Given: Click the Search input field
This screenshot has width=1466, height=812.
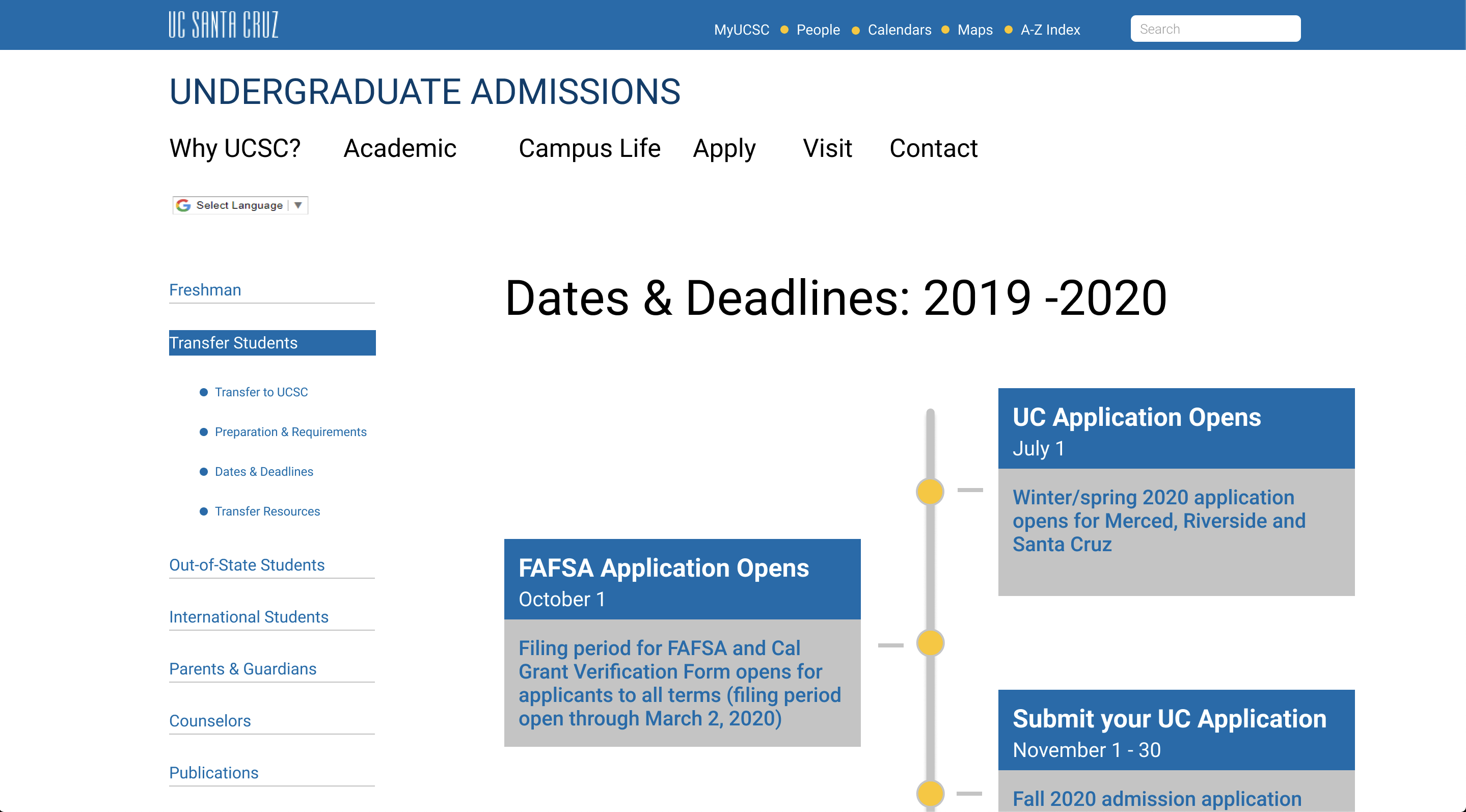Looking at the screenshot, I should tap(1215, 29).
